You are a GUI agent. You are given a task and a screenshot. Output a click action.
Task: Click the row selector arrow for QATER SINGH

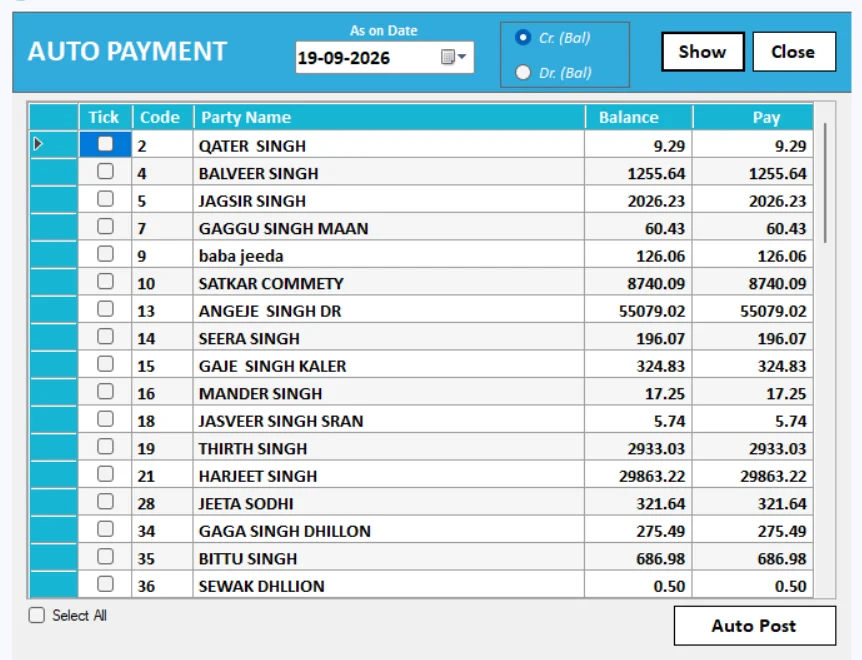pos(38,144)
